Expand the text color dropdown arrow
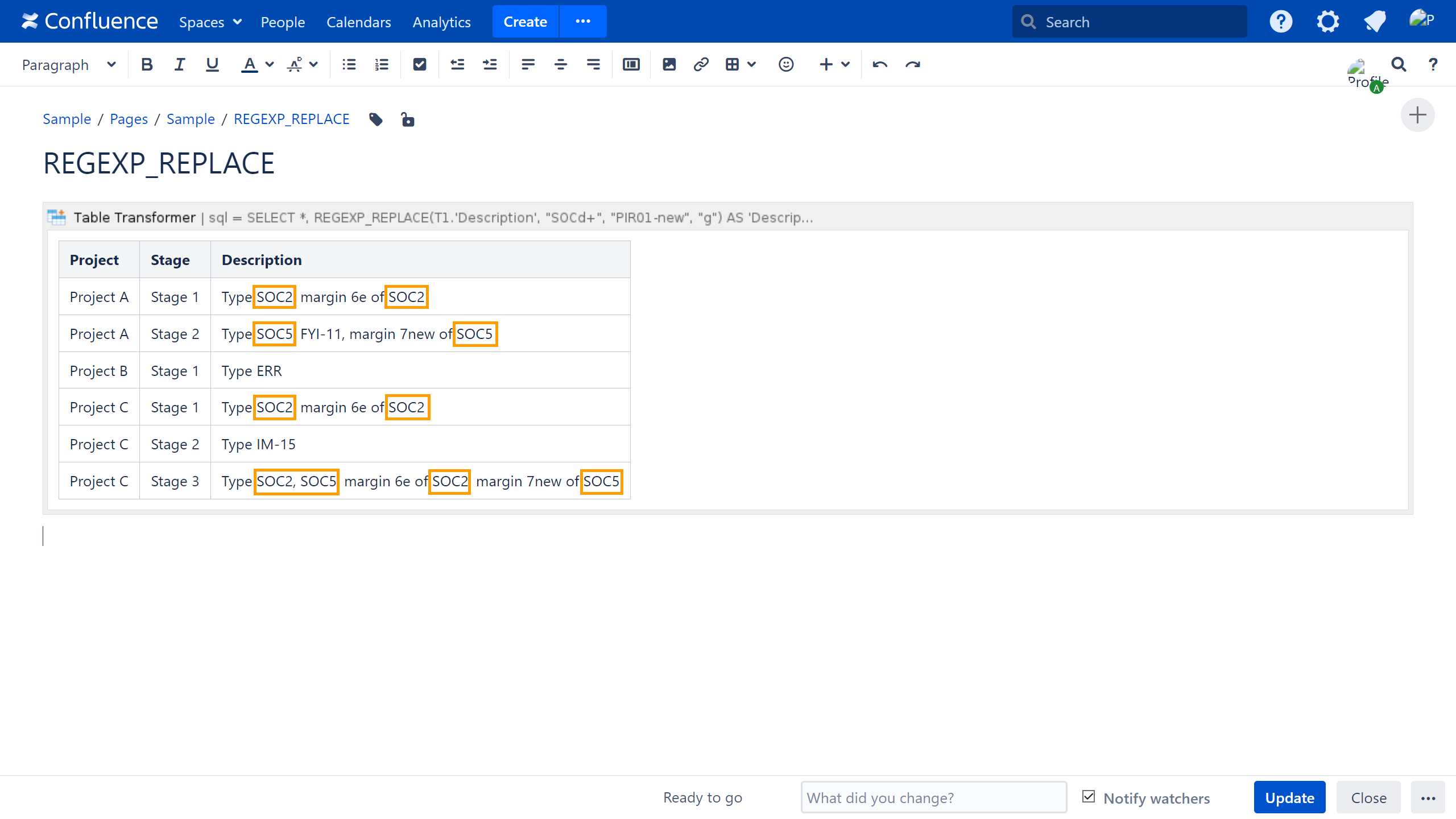The height and width of the screenshot is (819, 1456). tap(270, 65)
